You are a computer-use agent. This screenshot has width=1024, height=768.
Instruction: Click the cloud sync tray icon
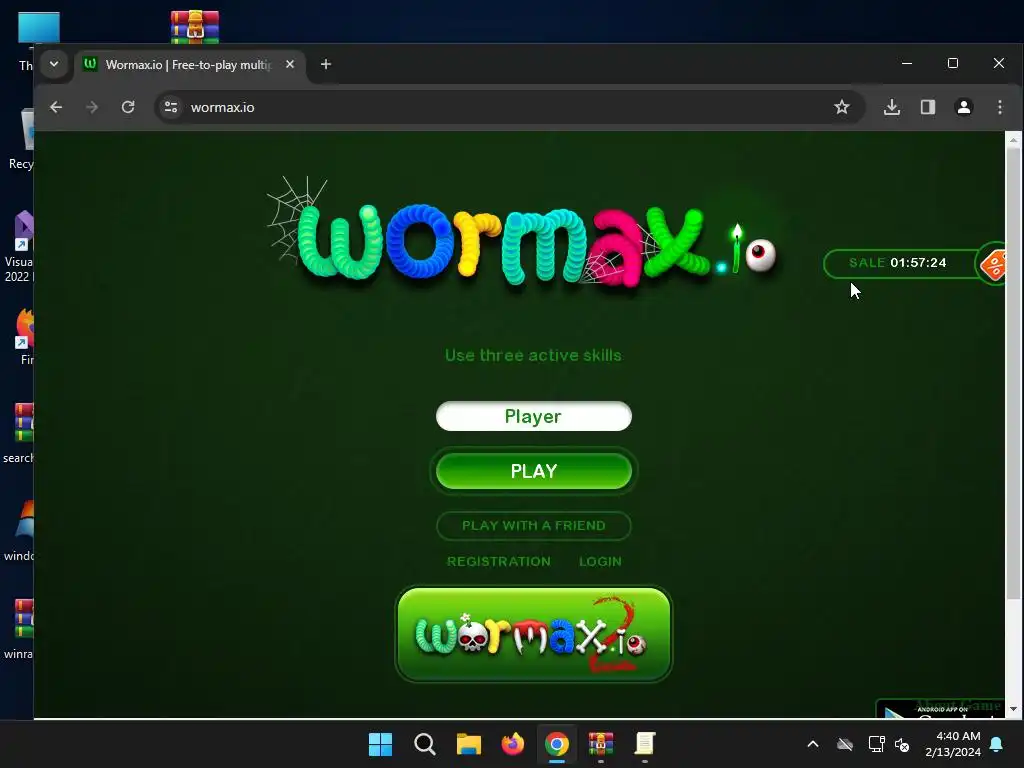[845, 744]
